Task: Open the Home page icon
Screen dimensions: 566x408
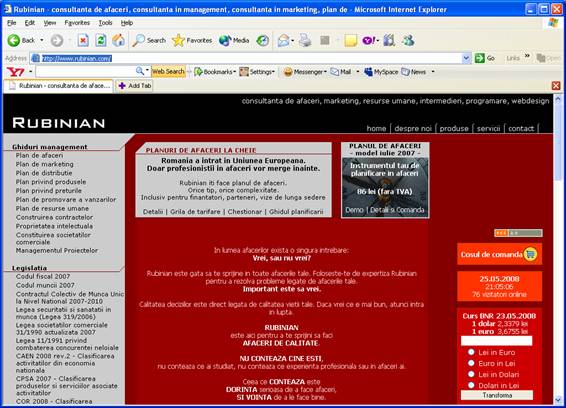Action: click(118, 40)
